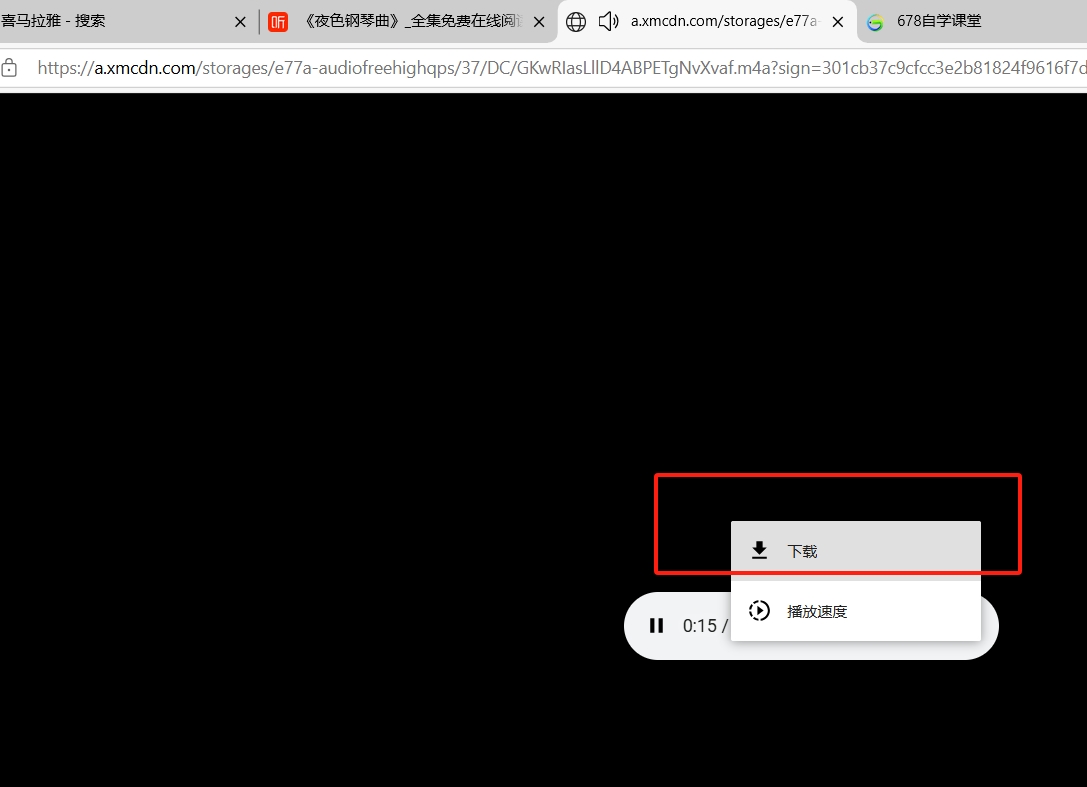Close the 喜马拉雅 - 搜索 tab
The image size is (1087, 787).
[240, 22]
